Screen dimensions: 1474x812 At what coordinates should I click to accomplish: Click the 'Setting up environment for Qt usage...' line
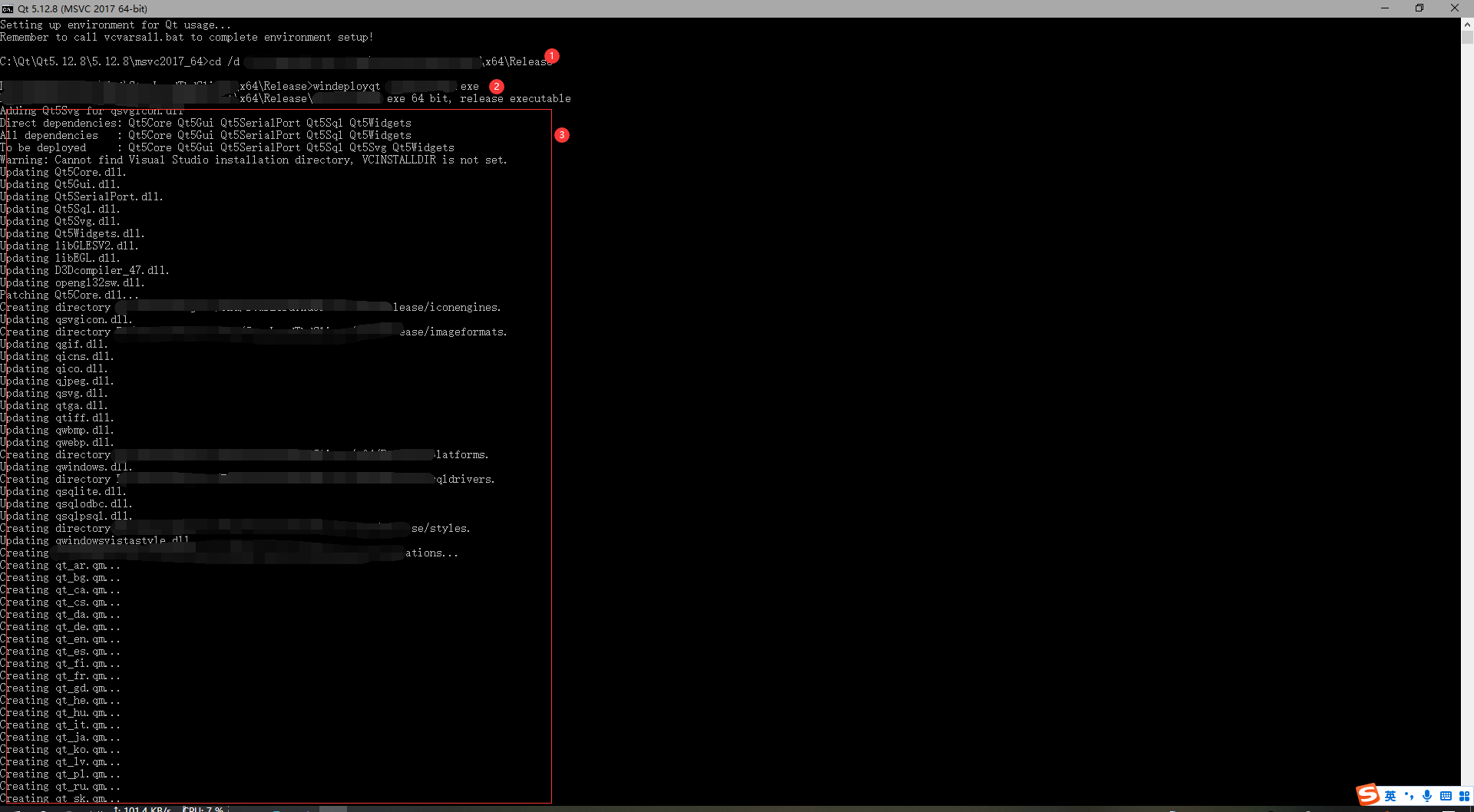(x=115, y=25)
